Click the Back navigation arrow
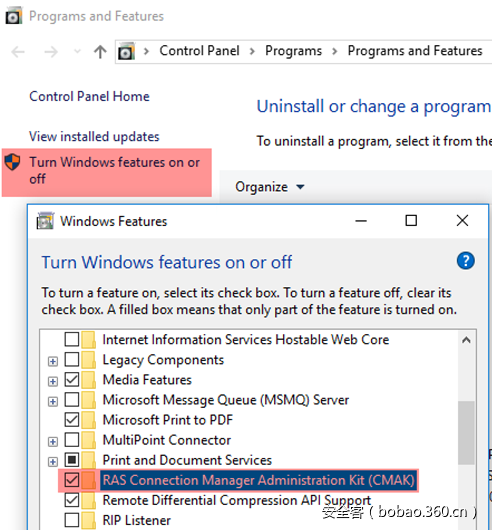This screenshot has width=492, height=530. (18, 52)
